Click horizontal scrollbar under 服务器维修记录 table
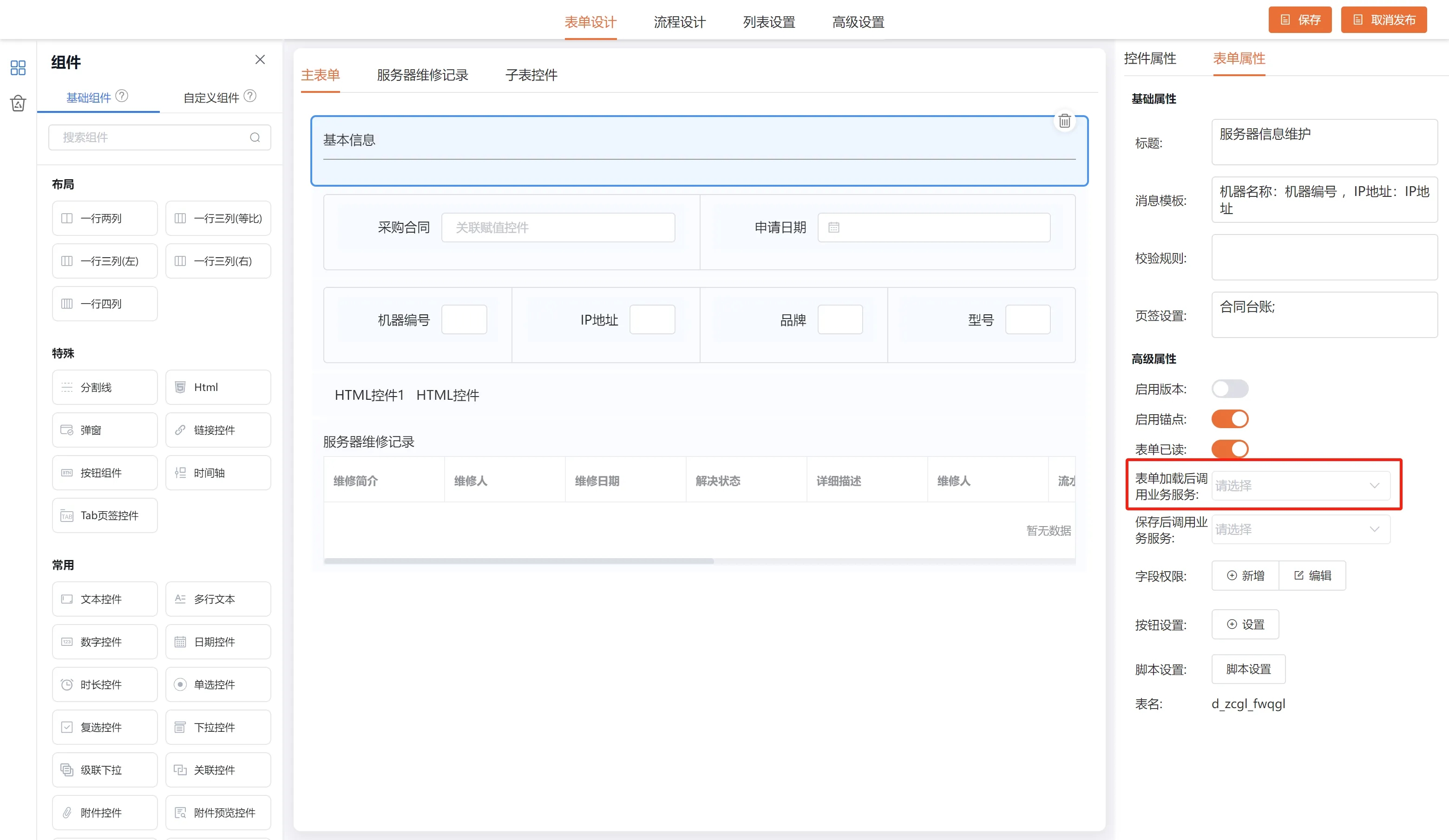The width and height of the screenshot is (1449, 840). (518, 561)
